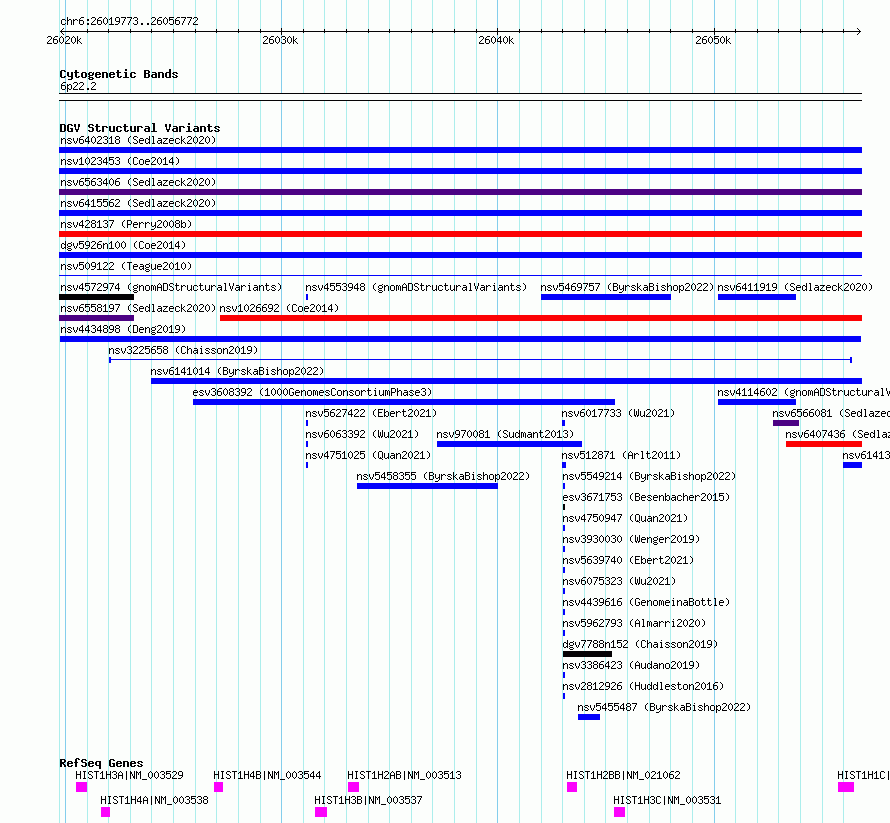Image resolution: width=890 pixels, height=823 pixels.
Task: Click the nsv428137 (Perry2008b) red variant bar
Action: [x=460, y=234]
